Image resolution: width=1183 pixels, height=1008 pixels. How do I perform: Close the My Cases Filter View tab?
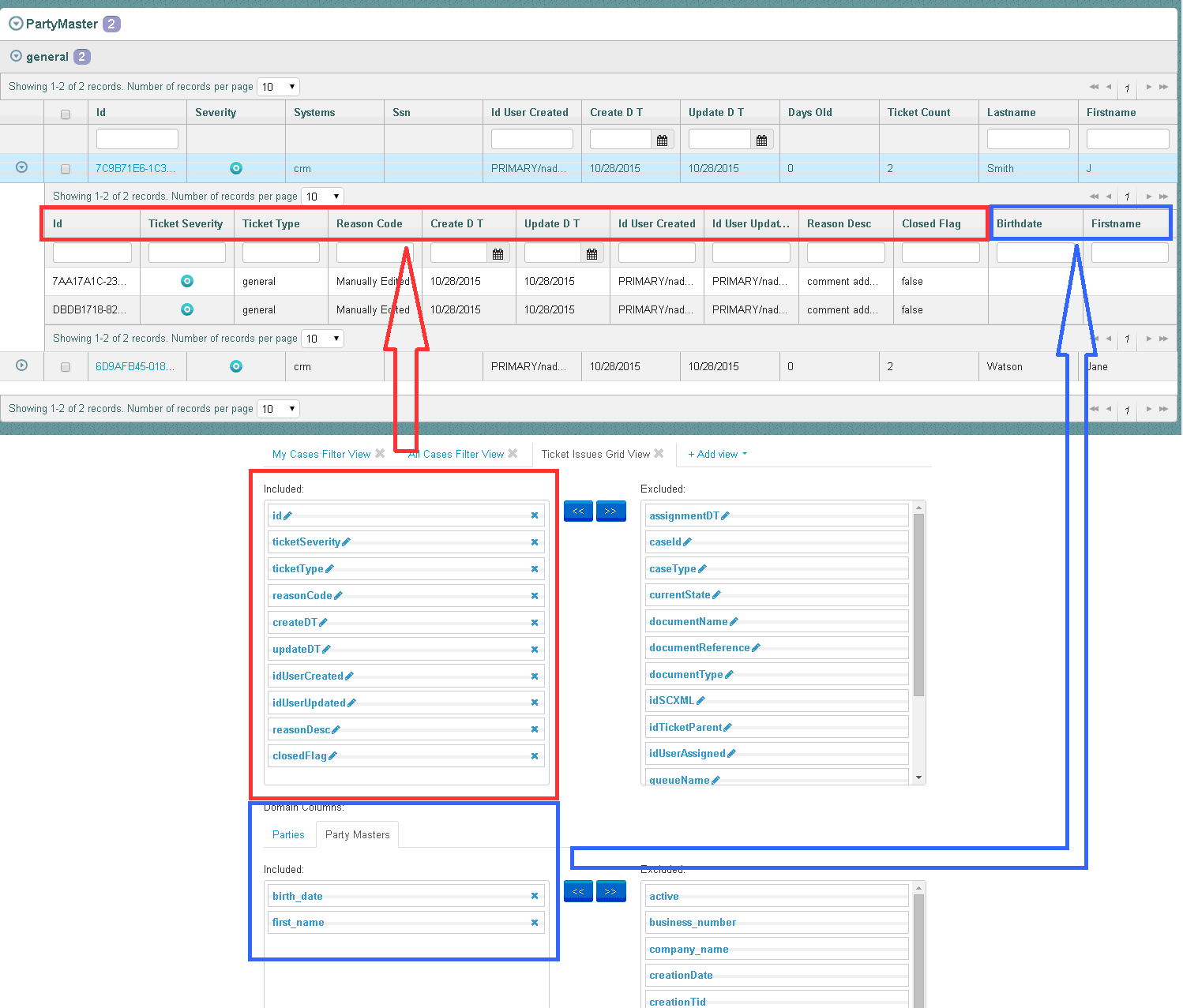click(380, 454)
